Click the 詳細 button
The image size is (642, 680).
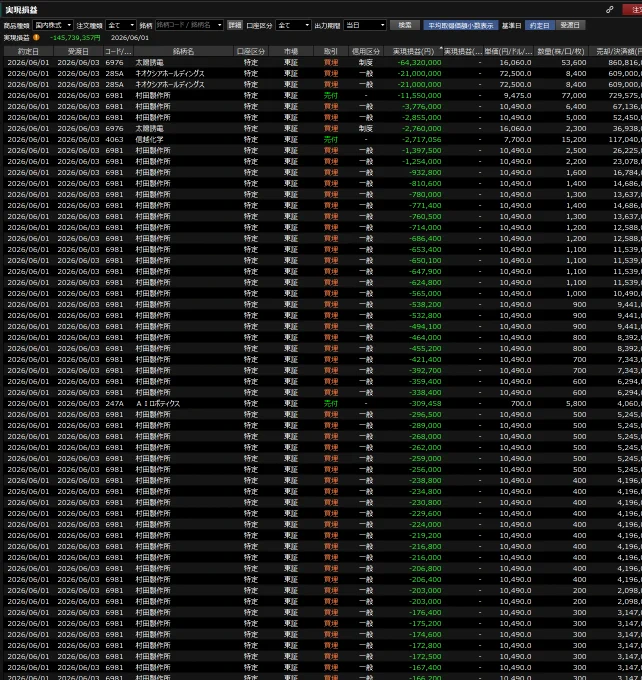coord(235,25)
